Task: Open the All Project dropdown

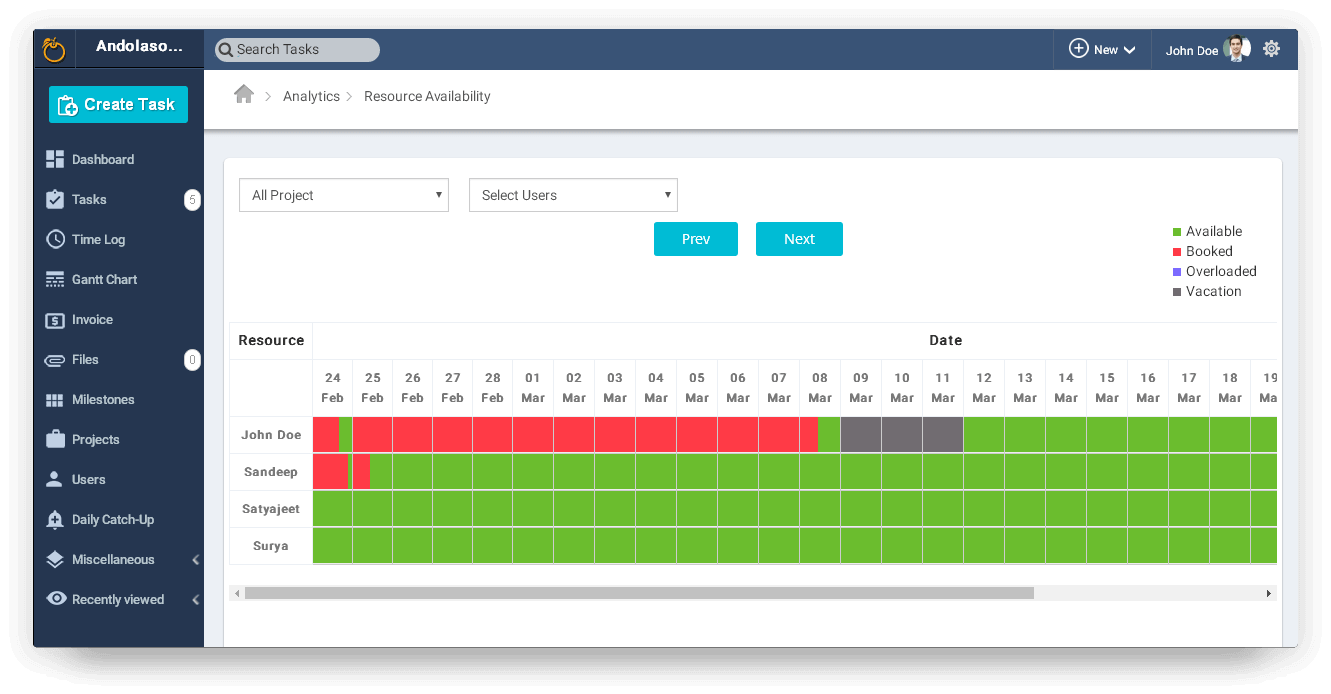Action: (344, 195)
